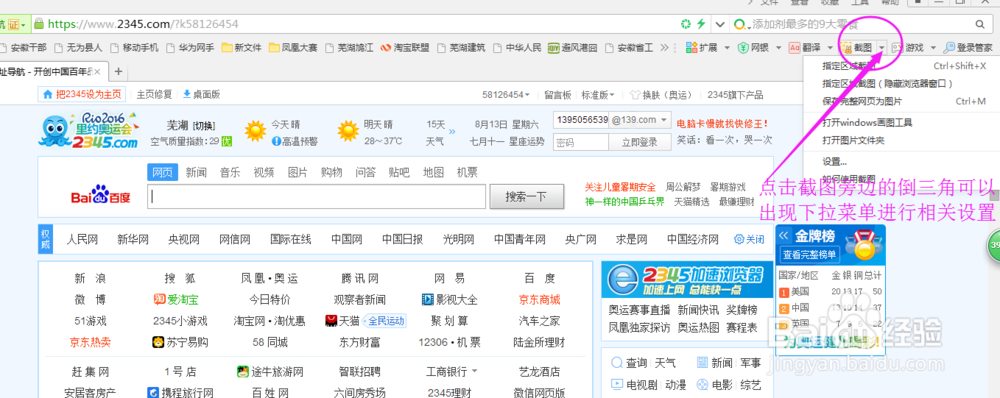Open 人民网 news site link

tap(82, 239)
